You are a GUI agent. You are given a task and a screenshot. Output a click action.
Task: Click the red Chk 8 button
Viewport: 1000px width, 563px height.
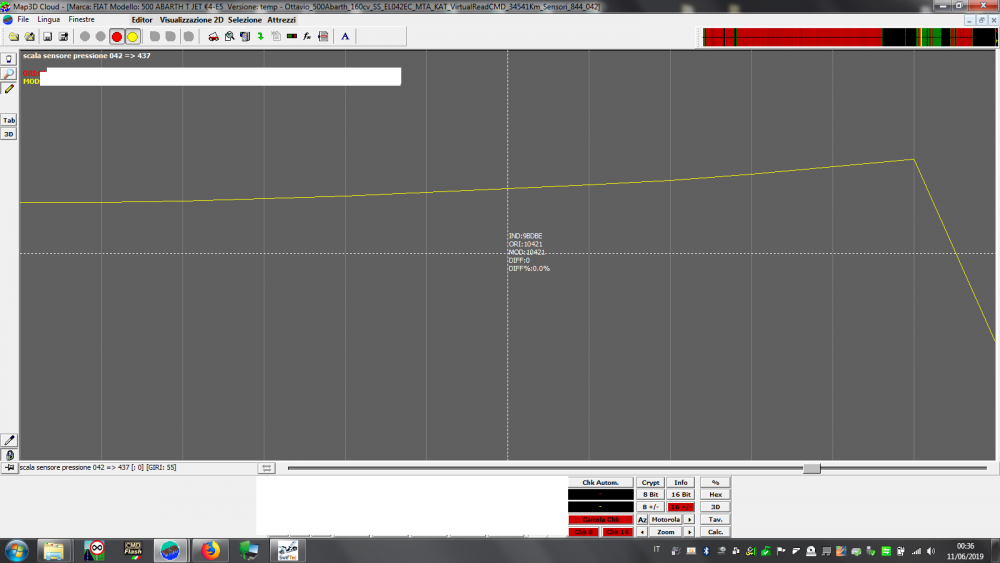coord(584,532)
